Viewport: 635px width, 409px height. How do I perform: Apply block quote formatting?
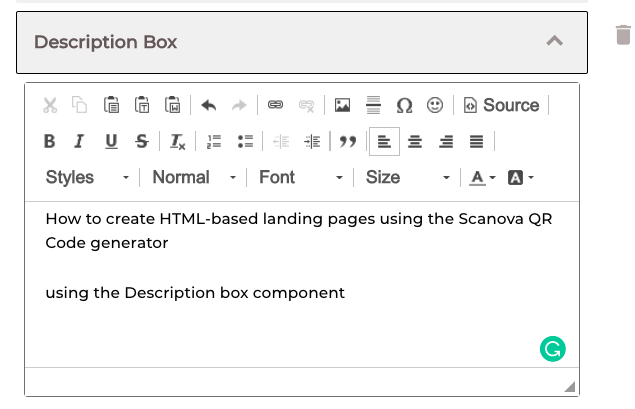click(348, 142)
